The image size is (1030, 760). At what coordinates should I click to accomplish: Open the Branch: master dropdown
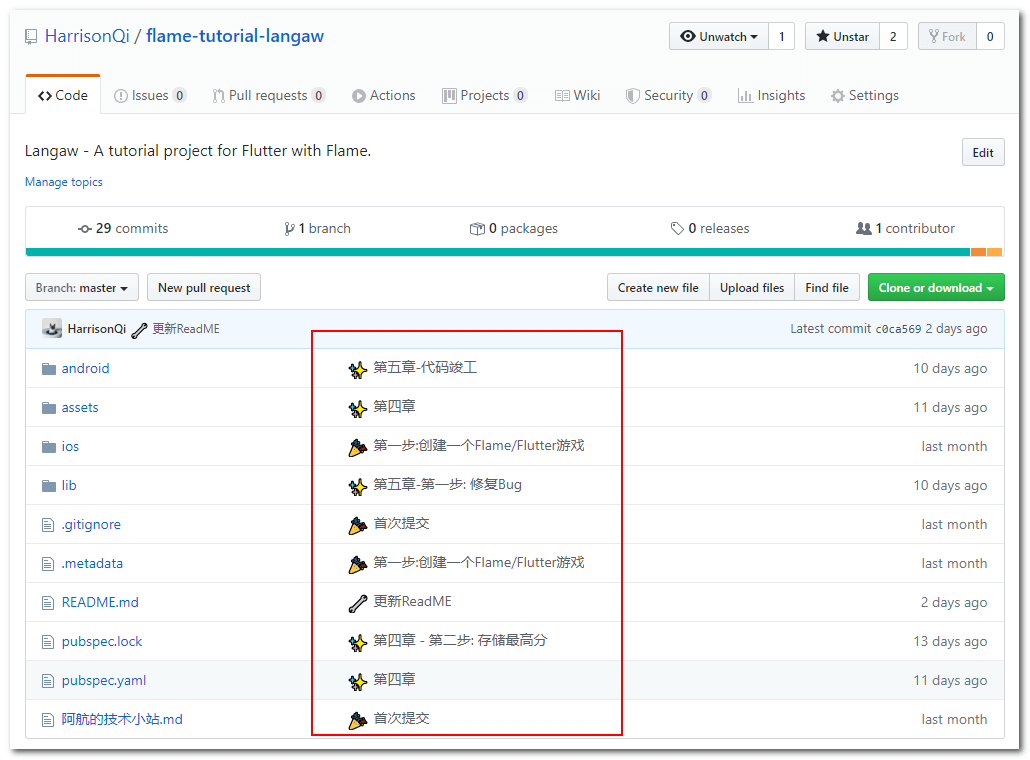pos(81,288)
